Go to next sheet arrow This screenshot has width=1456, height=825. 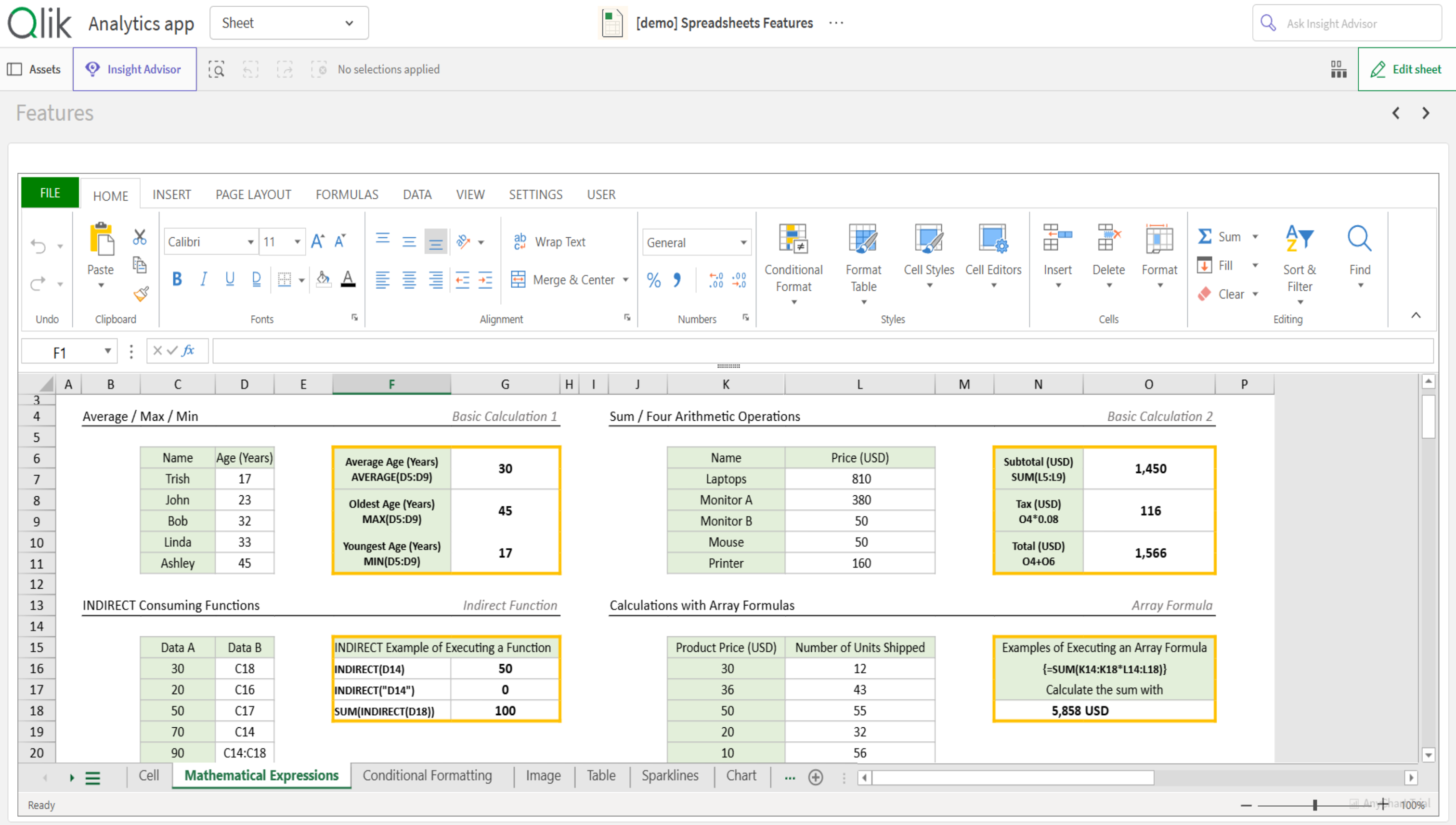1425,113
